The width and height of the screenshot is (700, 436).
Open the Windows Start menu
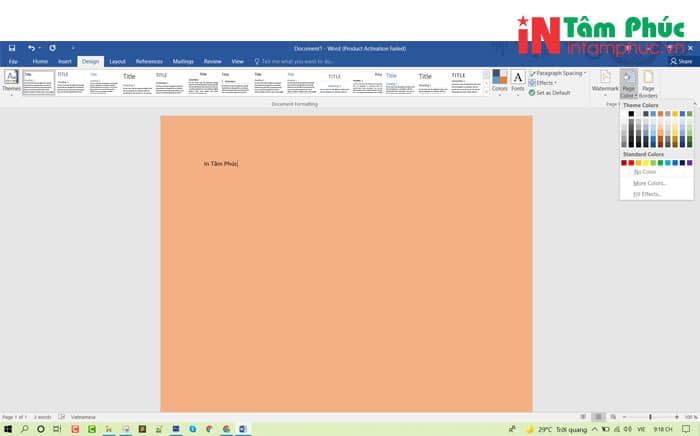(x=10, y=428)
